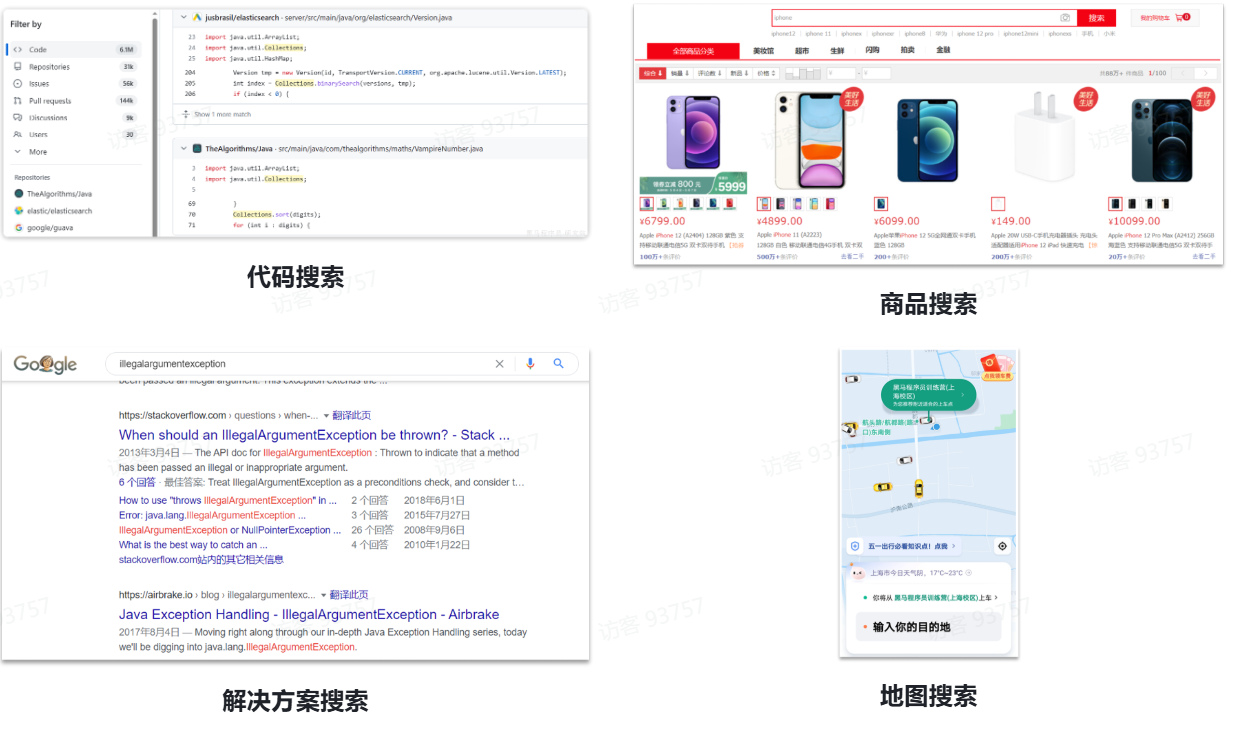
Task: Expand Show 1 more match
Action: coord(217,114)
